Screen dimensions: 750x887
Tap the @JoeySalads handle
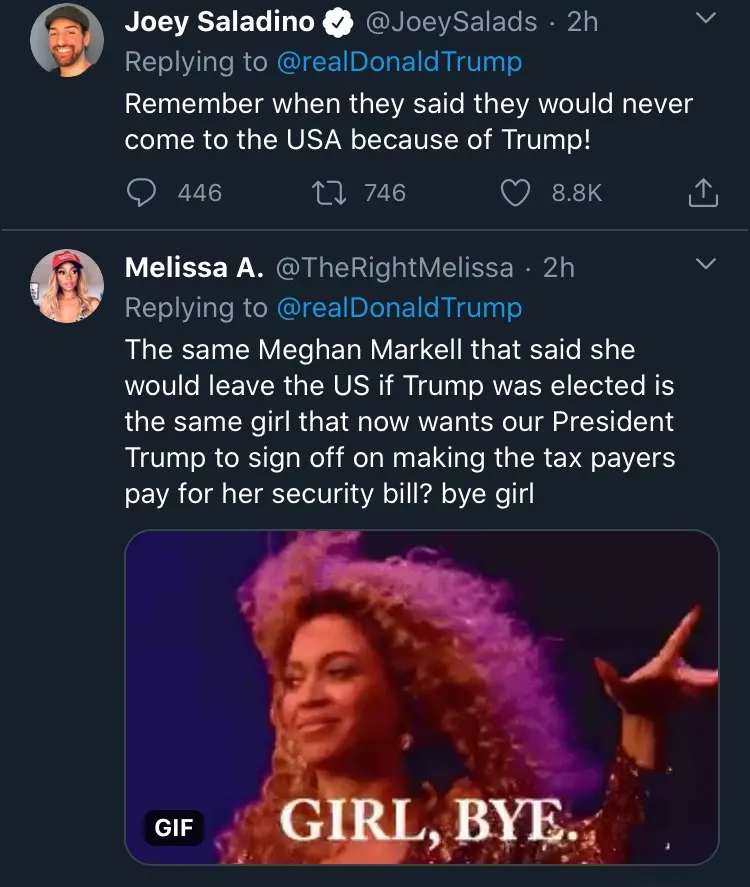[452, 22]
